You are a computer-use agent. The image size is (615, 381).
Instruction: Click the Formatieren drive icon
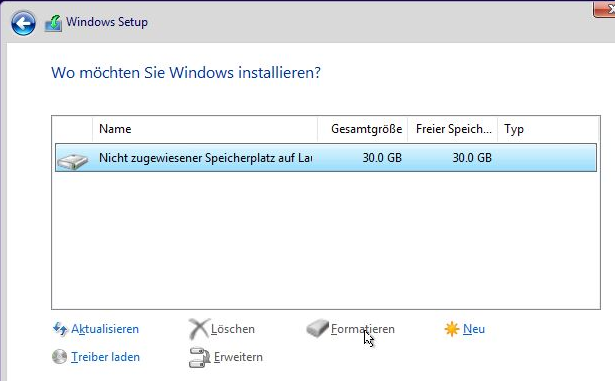317,328
